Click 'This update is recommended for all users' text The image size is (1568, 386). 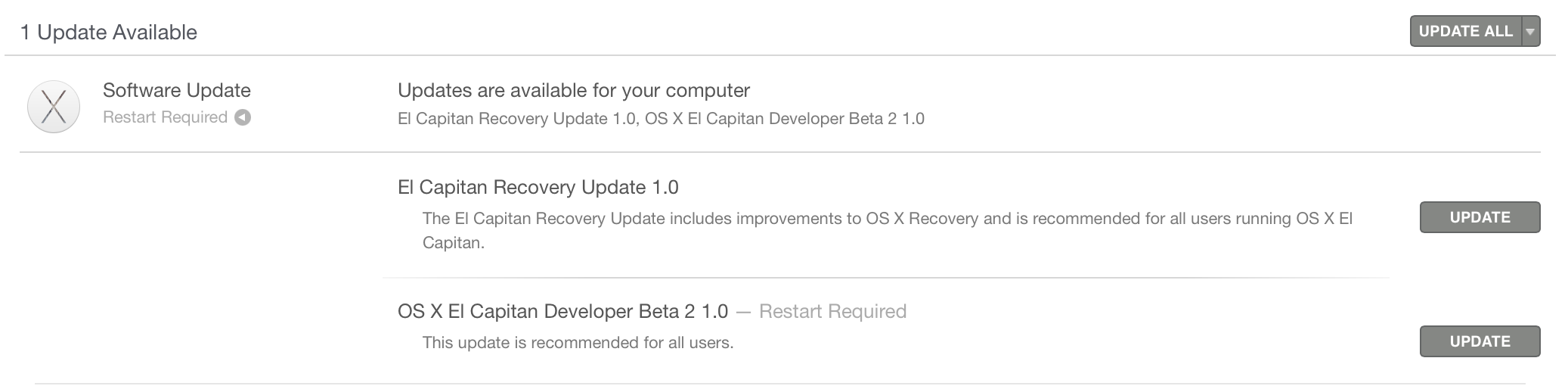tap(578, 343)
